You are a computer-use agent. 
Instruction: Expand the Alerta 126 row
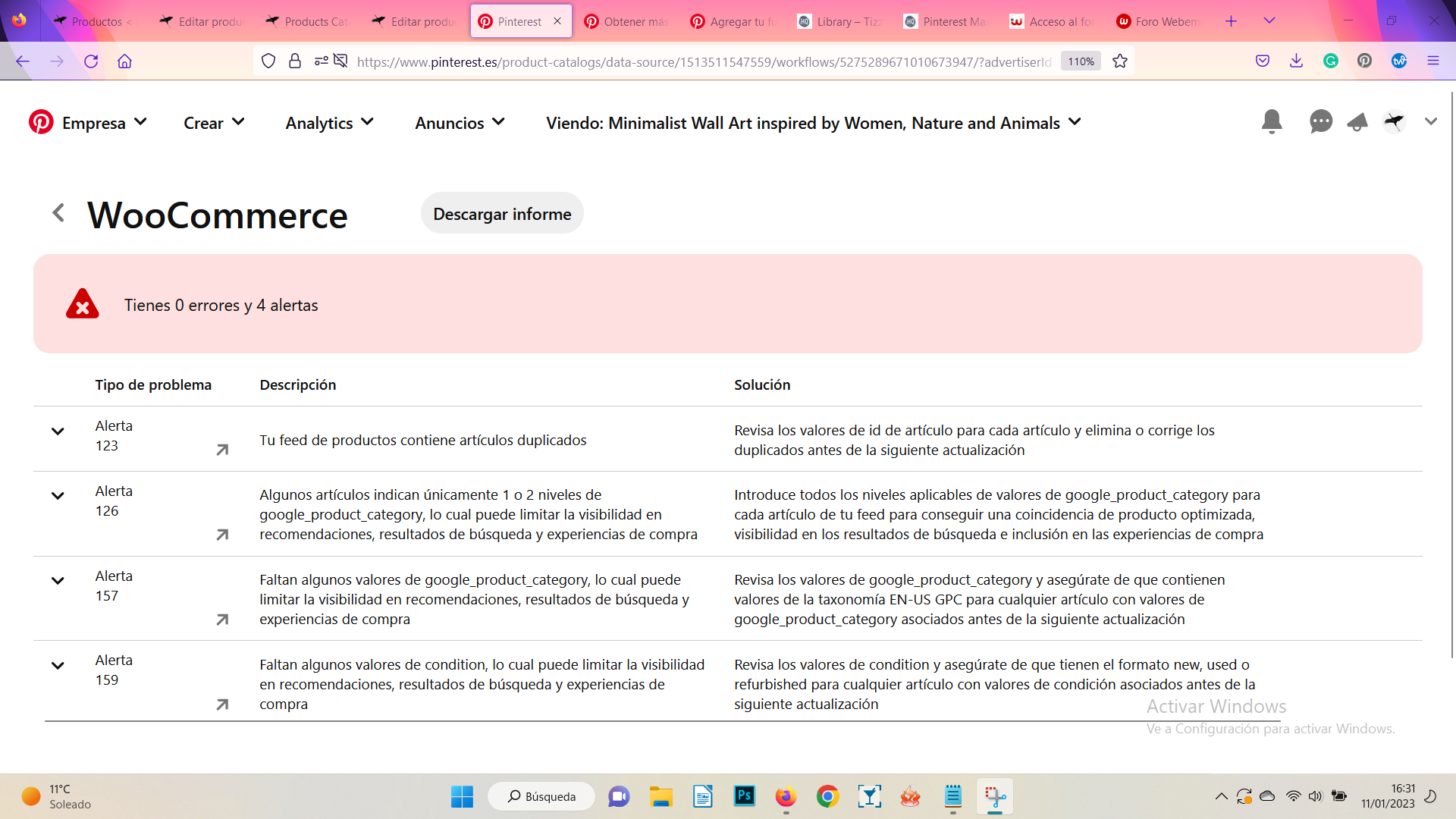(58, 496)
